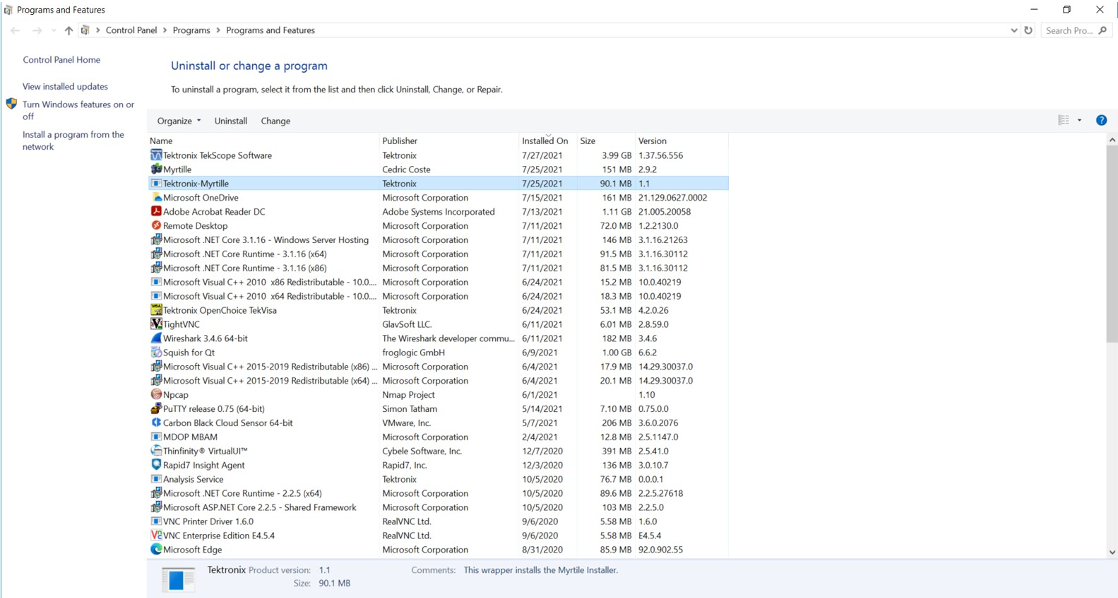Image resolution: width=1118 pixels, height=598 pixels.
Task: Select Change from the toolbar
Action: click(x=275, y=120)
